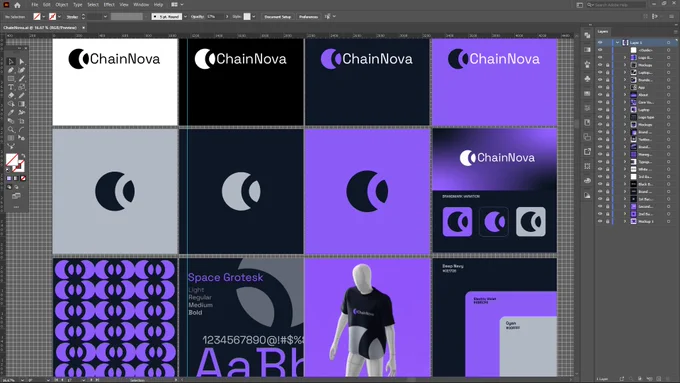The height and width of the screenshot is (383, 680).
Task: Activate the Type tool
Action: pos(11,87)
